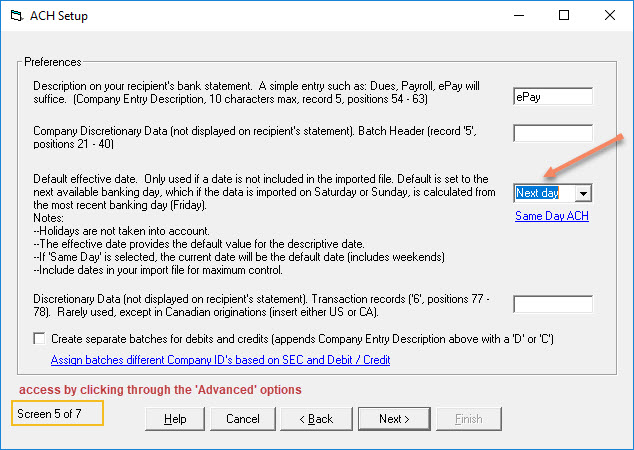This screenshot has height=450, width=634.
Task: Click the transaction Discretionary Data input field
Action: [x=553, y=304]
